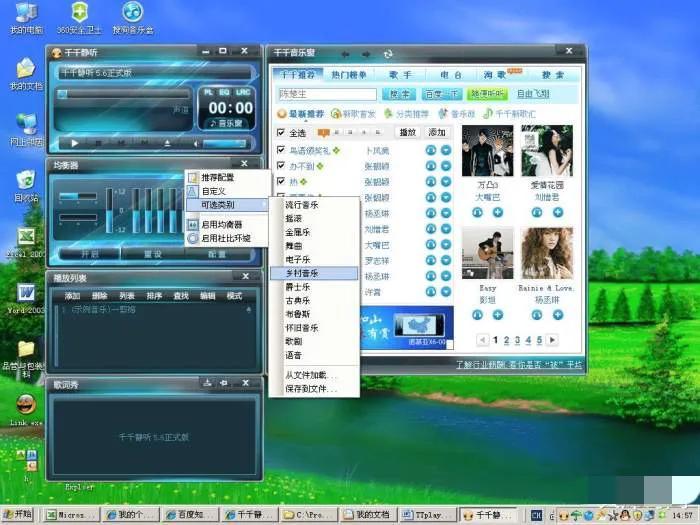
Task: Toggle the LRC lyrics panel indicator
Action: pyautogui.click(x=244, y=92)
